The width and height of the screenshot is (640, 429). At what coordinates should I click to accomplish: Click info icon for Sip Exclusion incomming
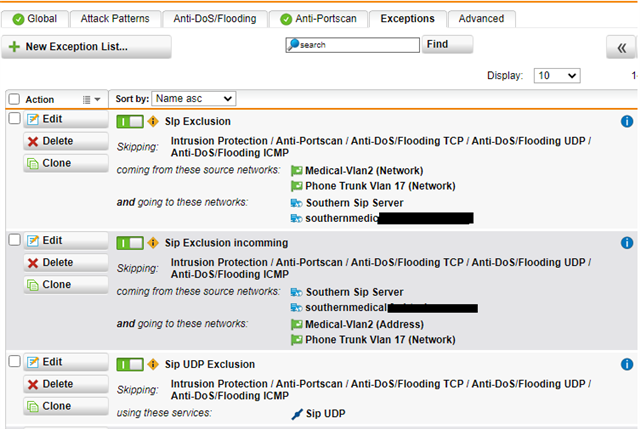pyautogui.click(x=627, y=243)
